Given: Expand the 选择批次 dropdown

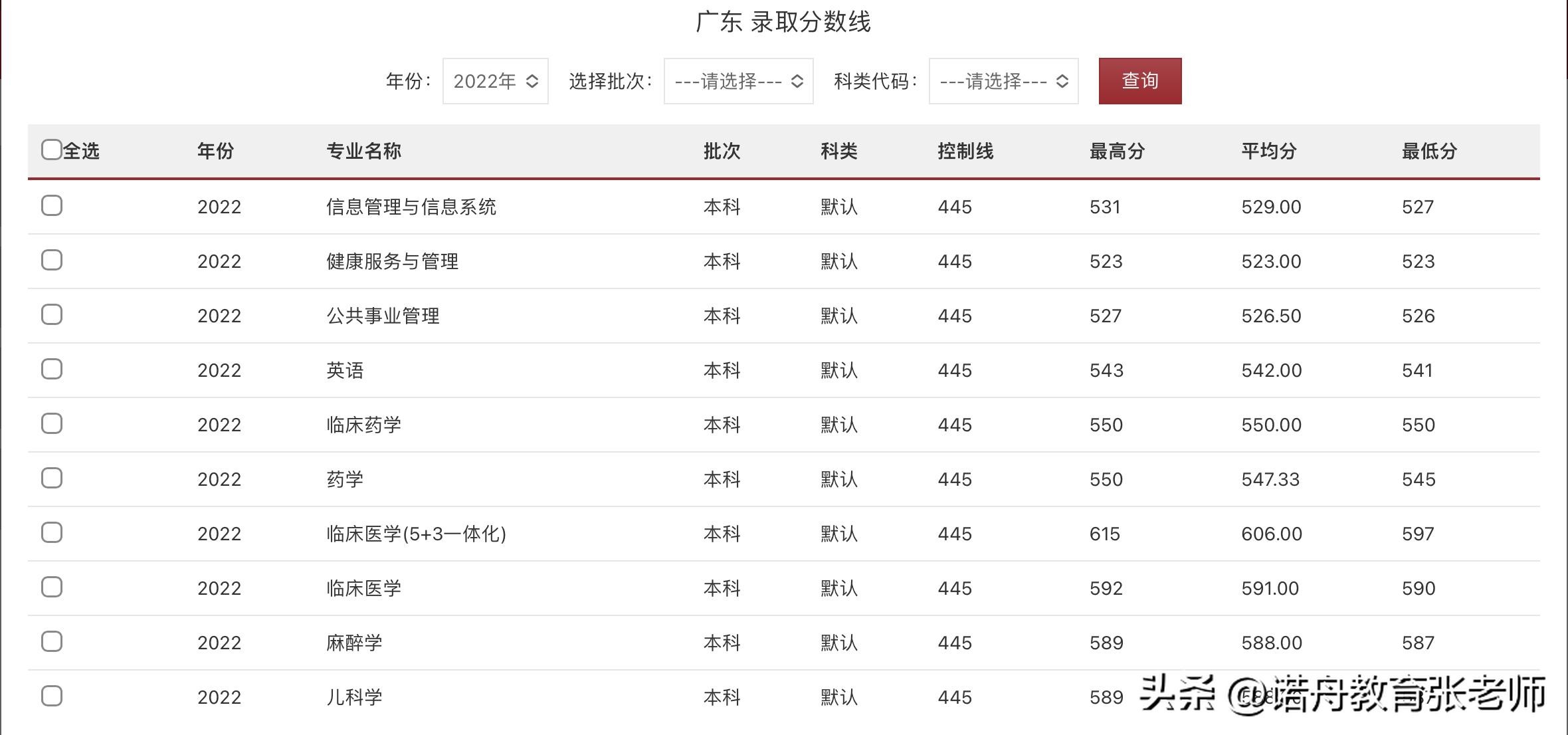Looking at the screenshot, I should [x=738, y=81].
